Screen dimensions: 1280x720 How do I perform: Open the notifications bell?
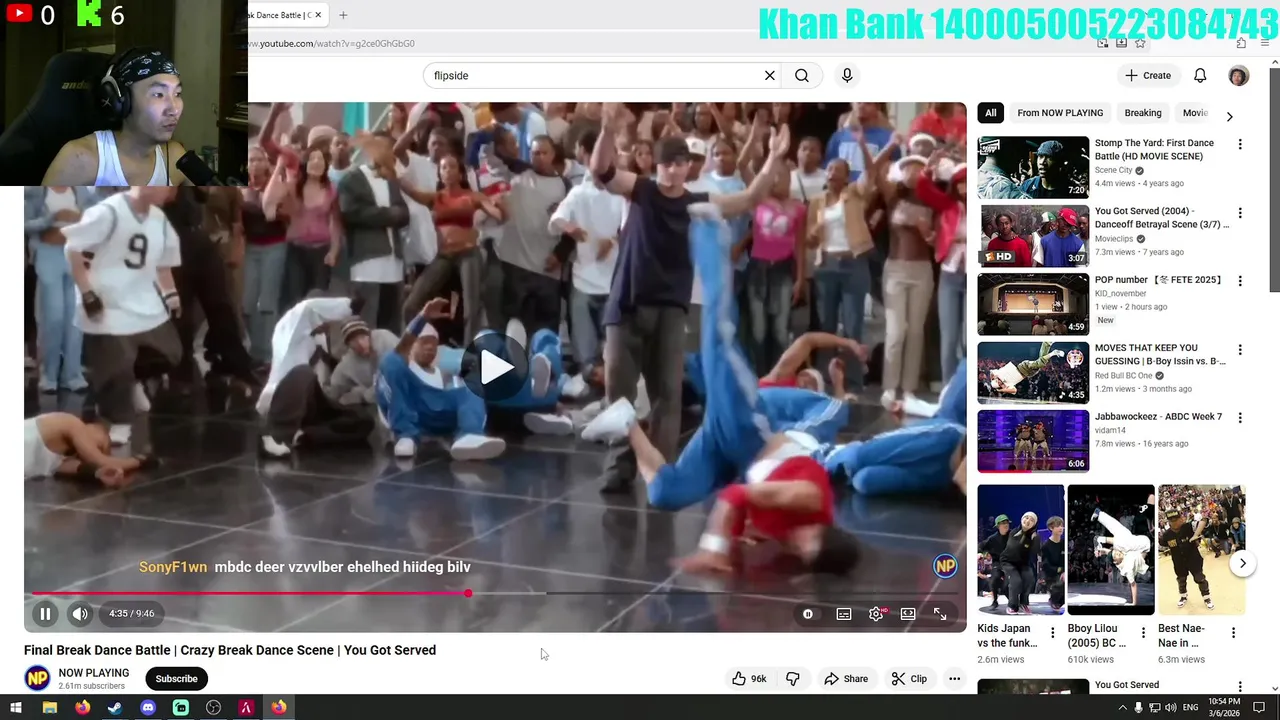pos(1200,75)
